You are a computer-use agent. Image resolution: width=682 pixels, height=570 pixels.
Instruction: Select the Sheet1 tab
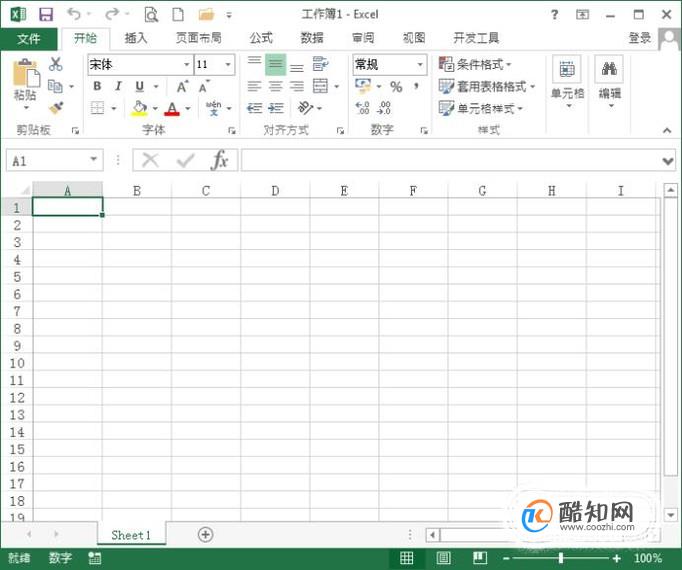131,535
